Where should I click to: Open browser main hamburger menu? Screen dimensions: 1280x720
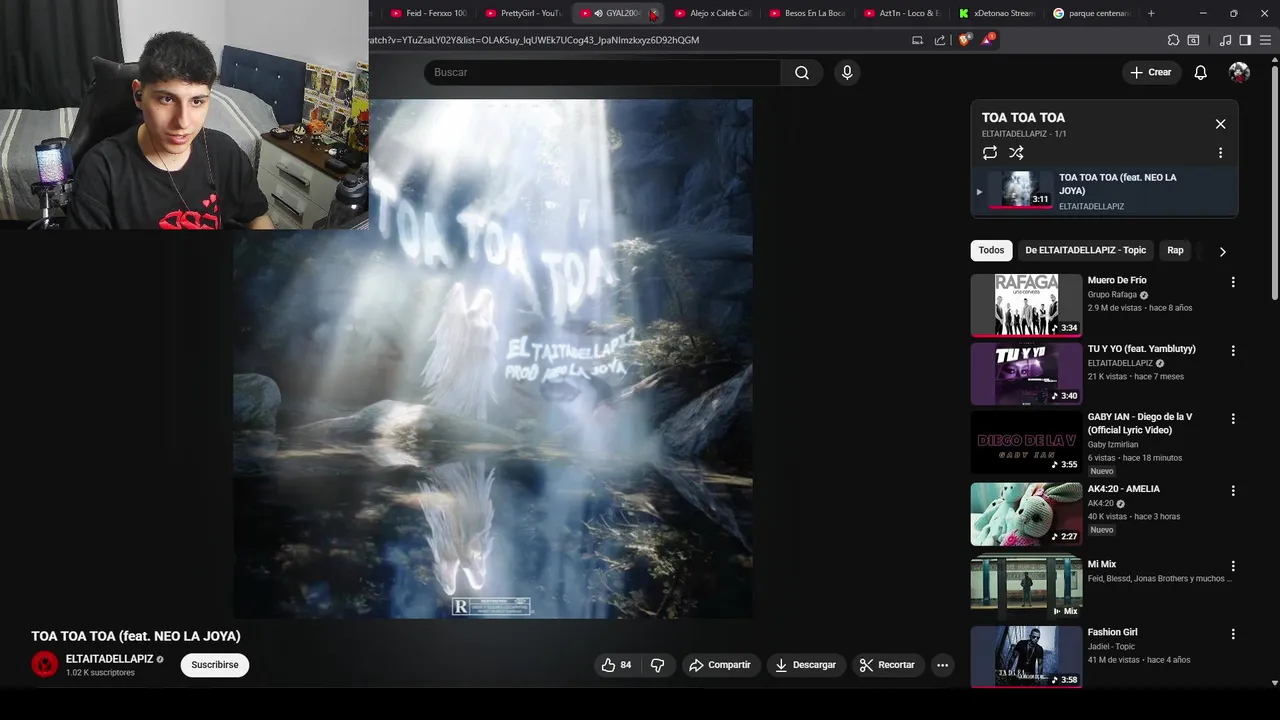coord(1265,40)
